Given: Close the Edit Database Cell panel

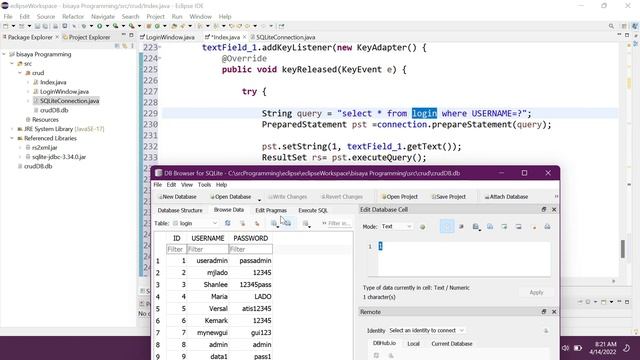Looking at the screenshot, I should (x=554, y=209).
